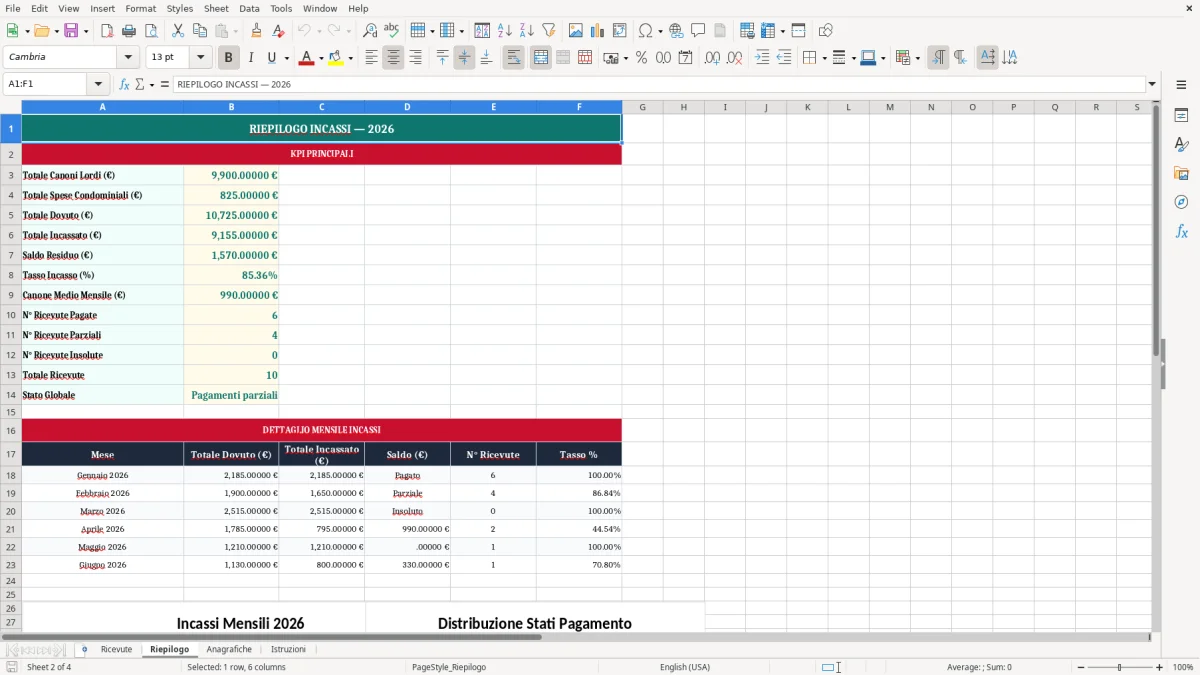This screenshot has width=1200, height=675.
Task: Delete a decimal place
Action: click(x=734, y=58)
